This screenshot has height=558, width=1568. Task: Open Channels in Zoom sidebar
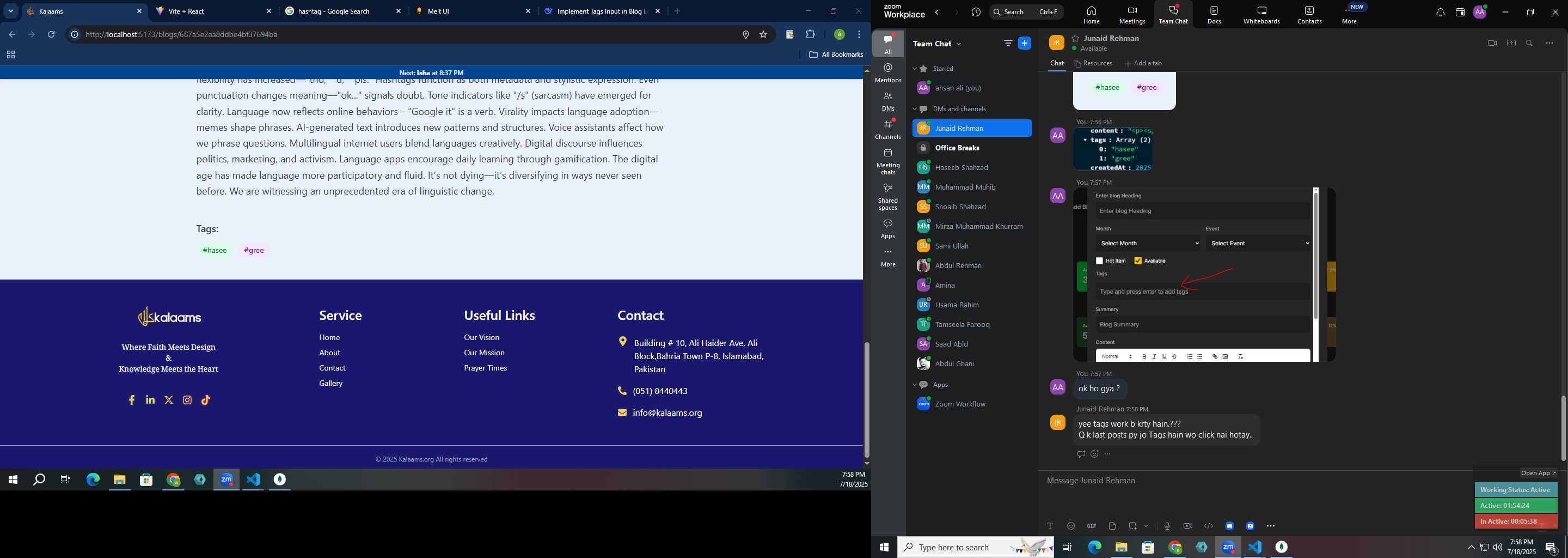point(888,129)
